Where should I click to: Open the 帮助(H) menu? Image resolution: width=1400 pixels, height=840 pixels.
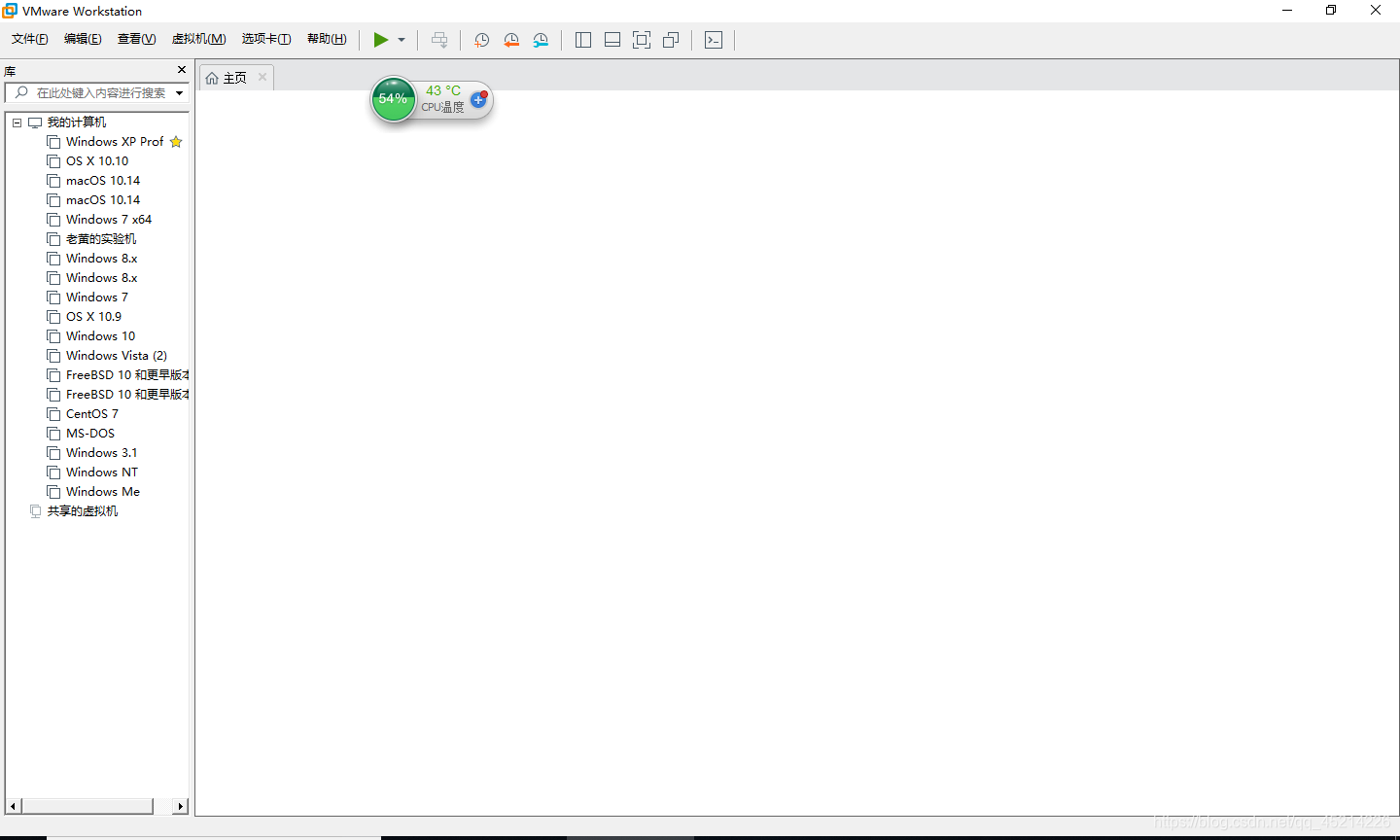pos(327,39)
